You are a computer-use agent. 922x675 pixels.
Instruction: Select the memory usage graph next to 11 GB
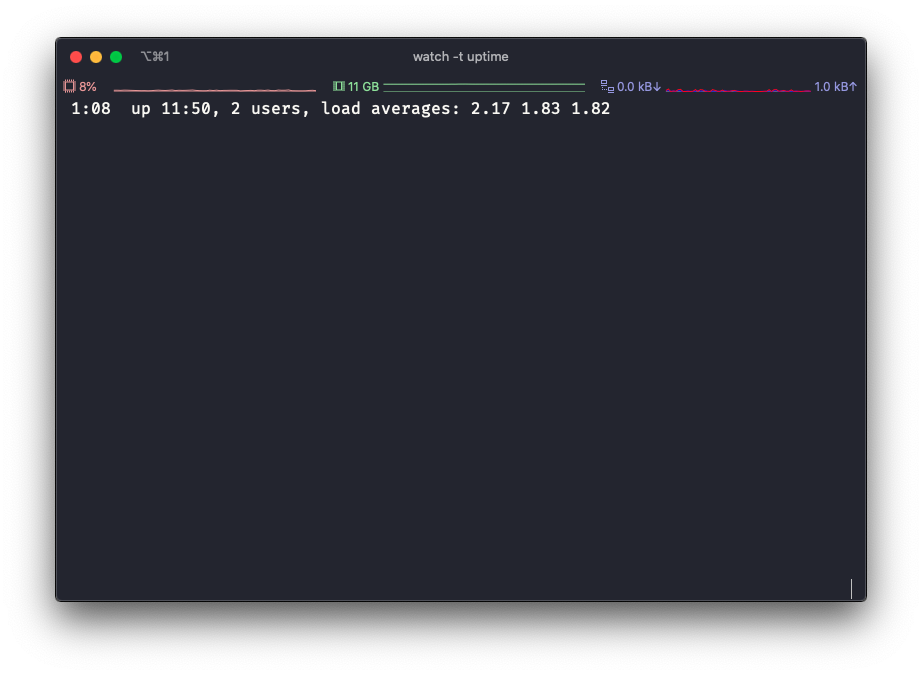pos(484,86)
